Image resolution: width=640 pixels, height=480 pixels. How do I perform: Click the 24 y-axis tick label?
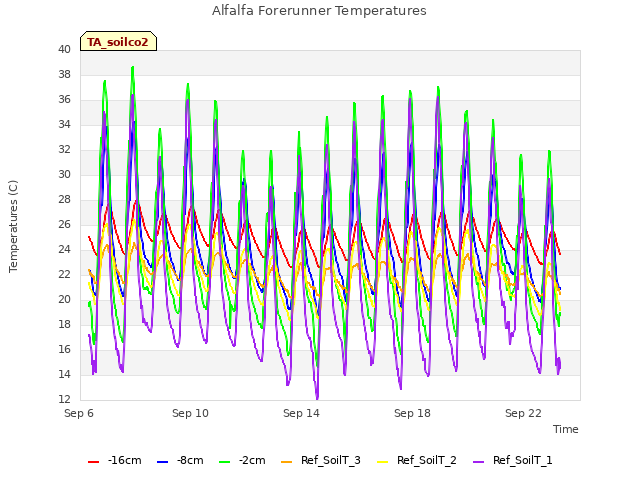pos(64,249)
